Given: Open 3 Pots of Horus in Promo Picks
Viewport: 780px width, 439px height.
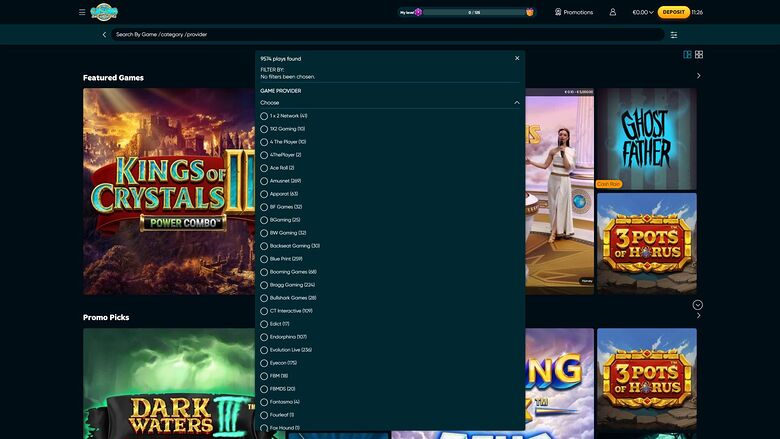Looking at the screenshot, I should 647,380.
